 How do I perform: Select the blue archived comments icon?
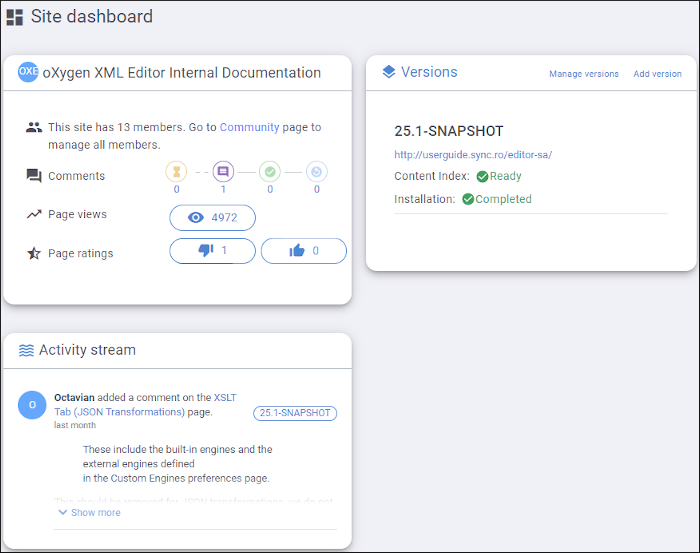click(x=317, y=172)
